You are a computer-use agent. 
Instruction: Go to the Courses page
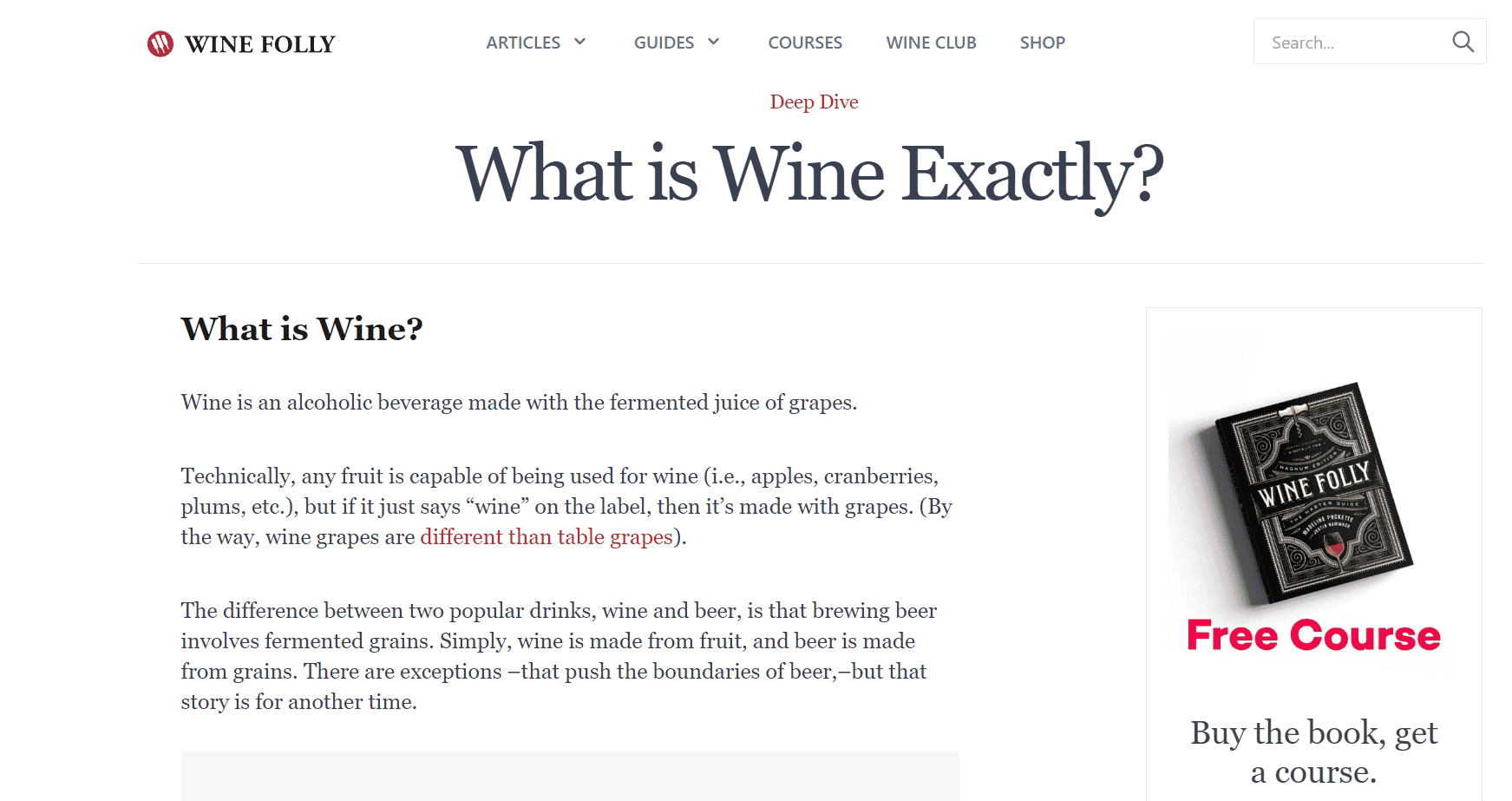tap(805, 43)
